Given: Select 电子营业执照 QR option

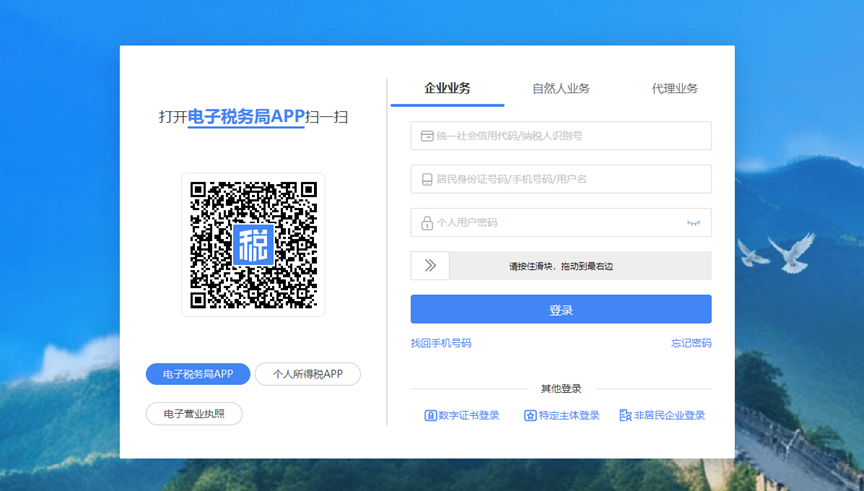Looking at the screenshot, I should coord(194,414).
